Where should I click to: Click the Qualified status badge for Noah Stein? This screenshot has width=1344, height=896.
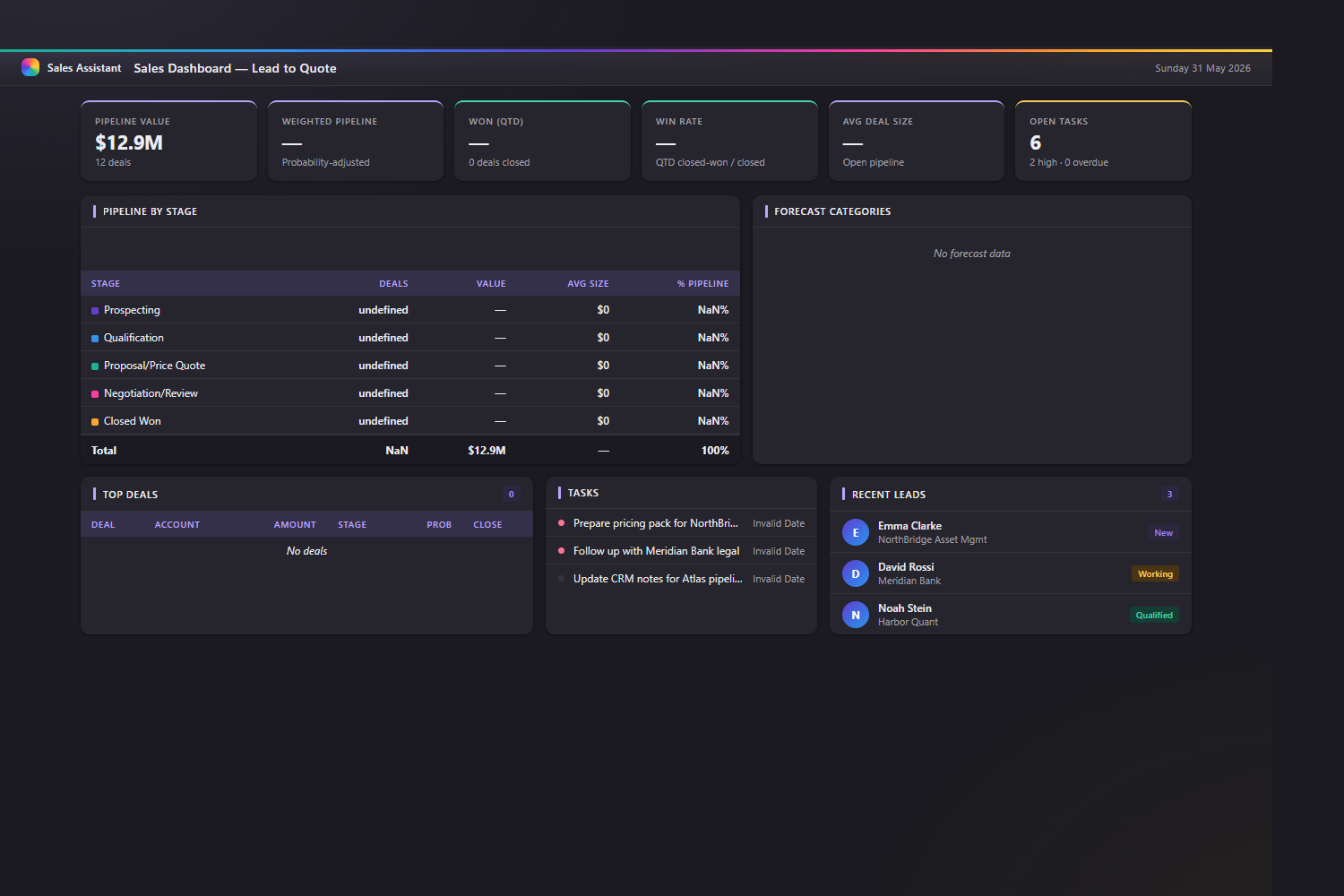pyautogui.click(x=1154, y=615)
